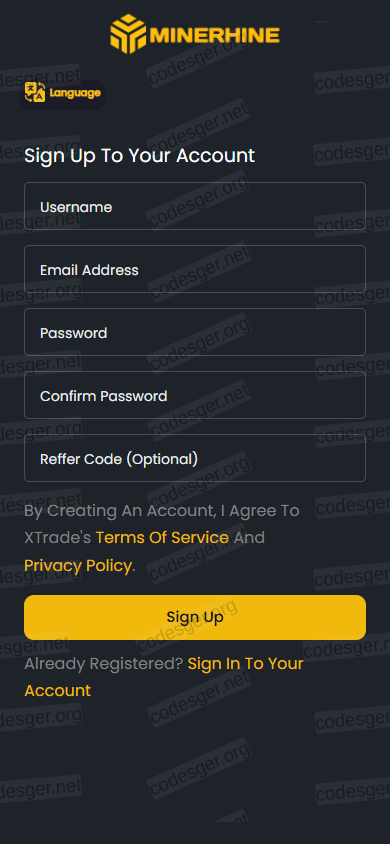
Task: Click the MINERHINE wordmark text
Action: coord(215,36)
